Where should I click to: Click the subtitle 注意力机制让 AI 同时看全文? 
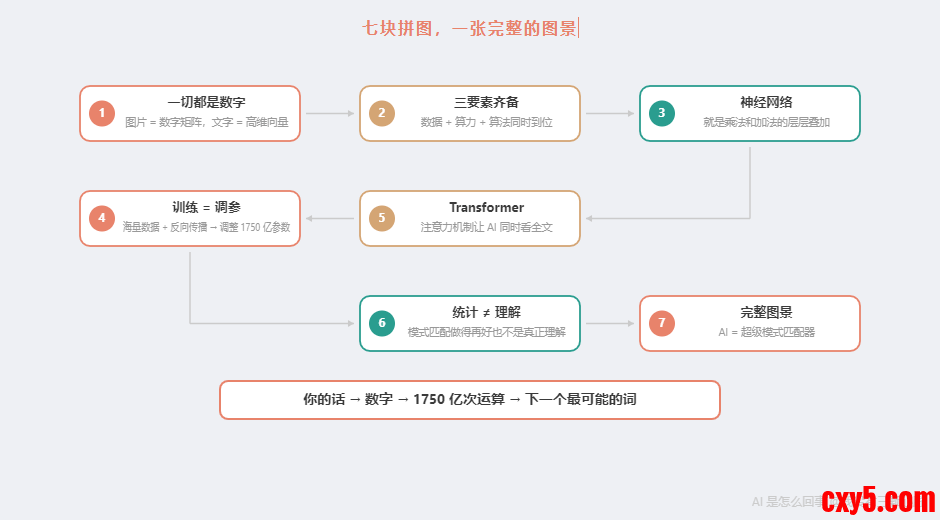[486, 227]
